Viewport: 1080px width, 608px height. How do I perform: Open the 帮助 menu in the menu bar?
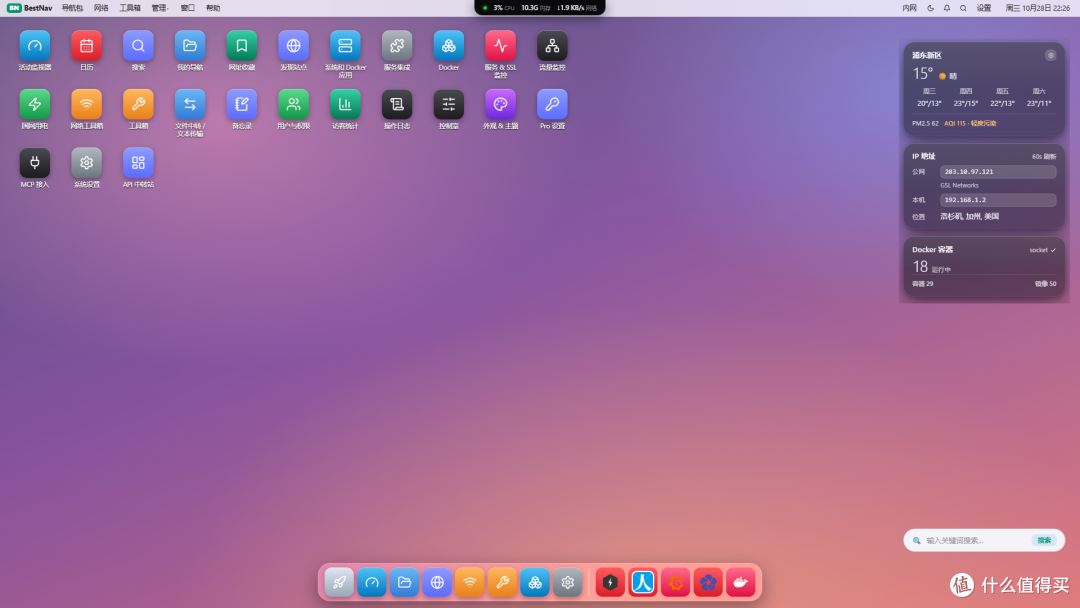[x=213, y=8]
